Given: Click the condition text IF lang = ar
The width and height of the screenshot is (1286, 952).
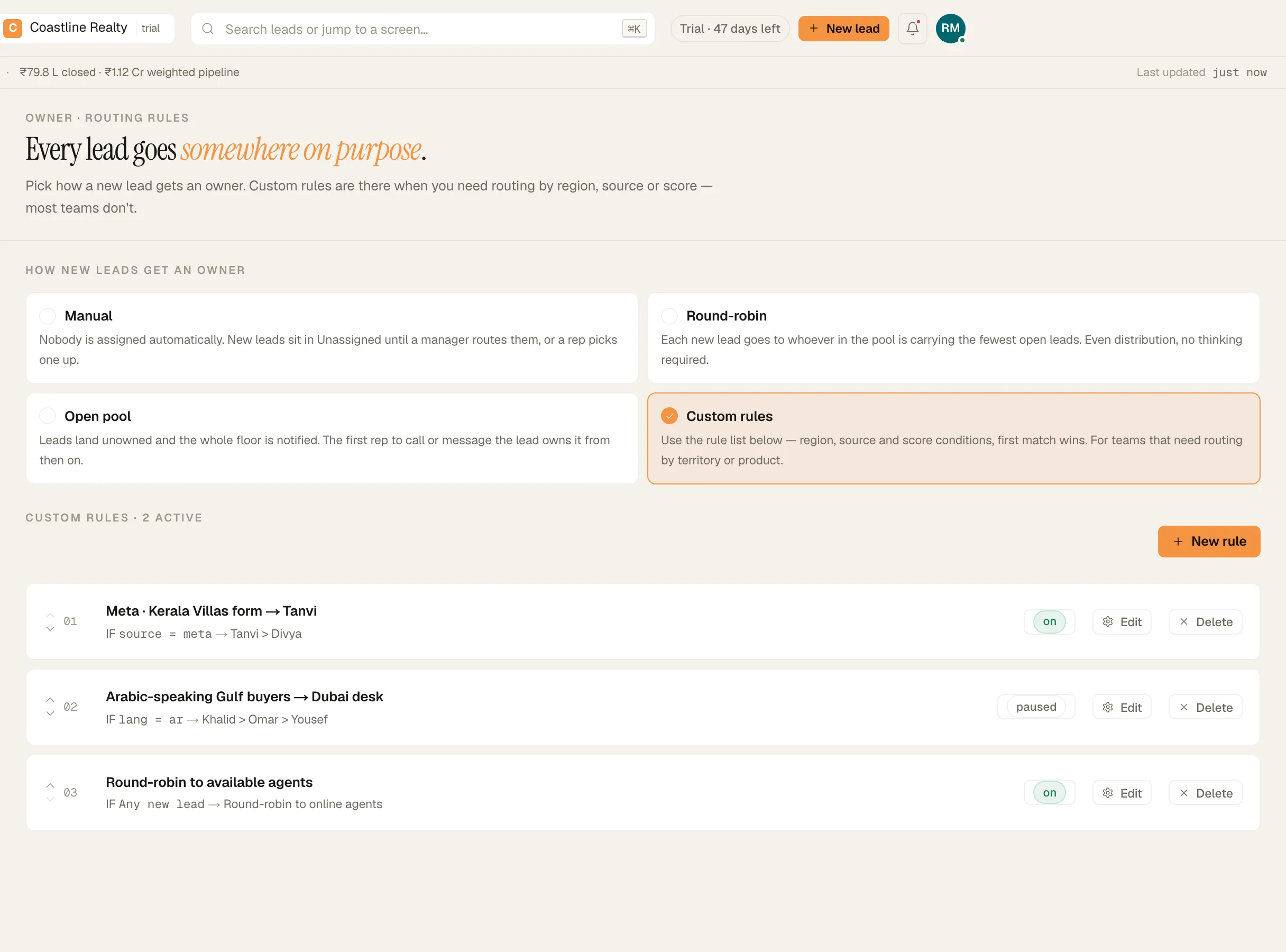Looking at the screenshot, I should pos(144,719).
